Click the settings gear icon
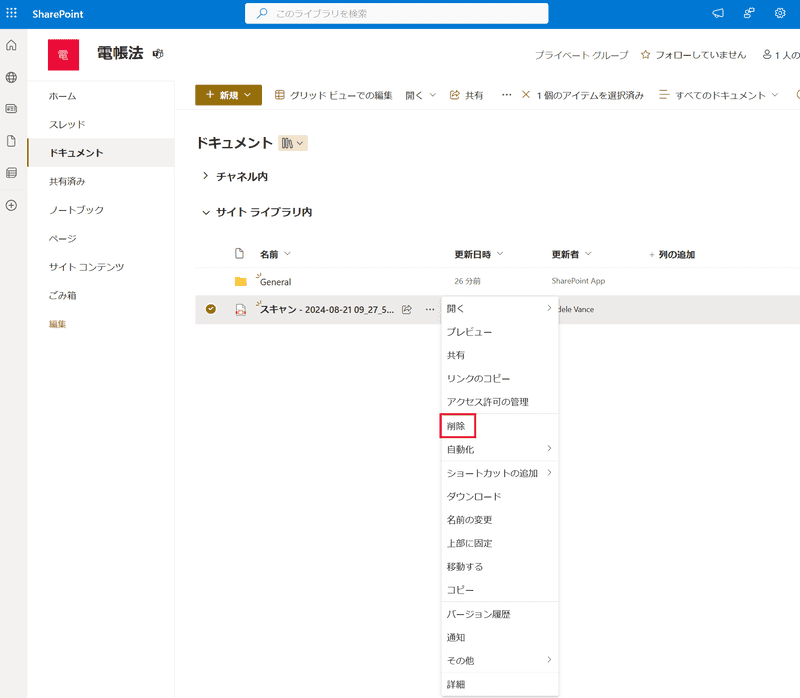 [780, 13]
